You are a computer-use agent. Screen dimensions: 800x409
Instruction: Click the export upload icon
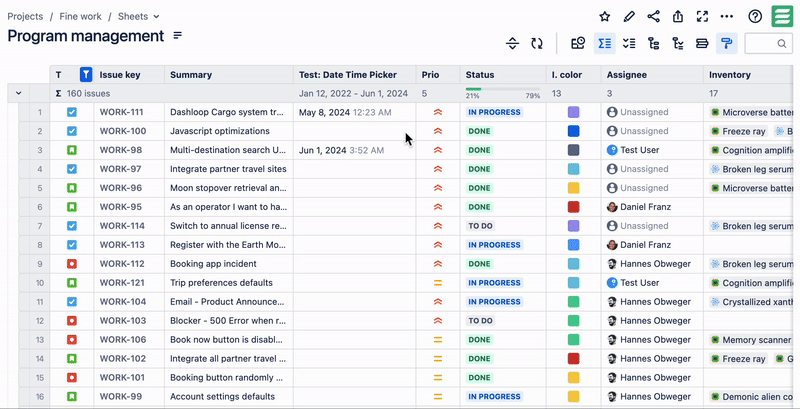678,17
